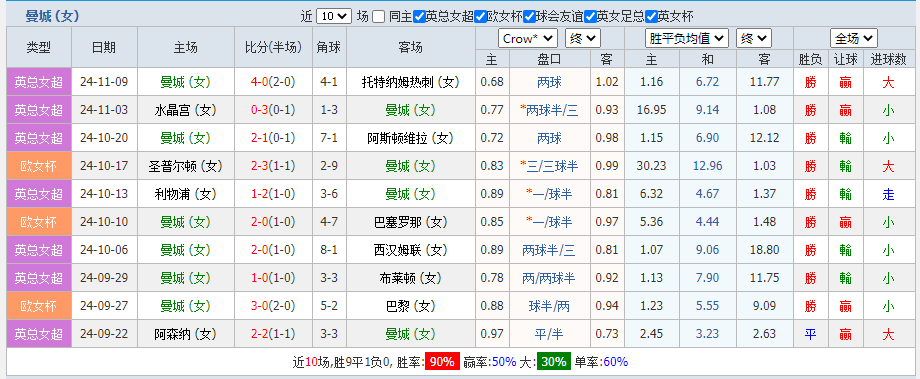
Task: Open 阿森纳 (女) team link
Action: [185, 334]
